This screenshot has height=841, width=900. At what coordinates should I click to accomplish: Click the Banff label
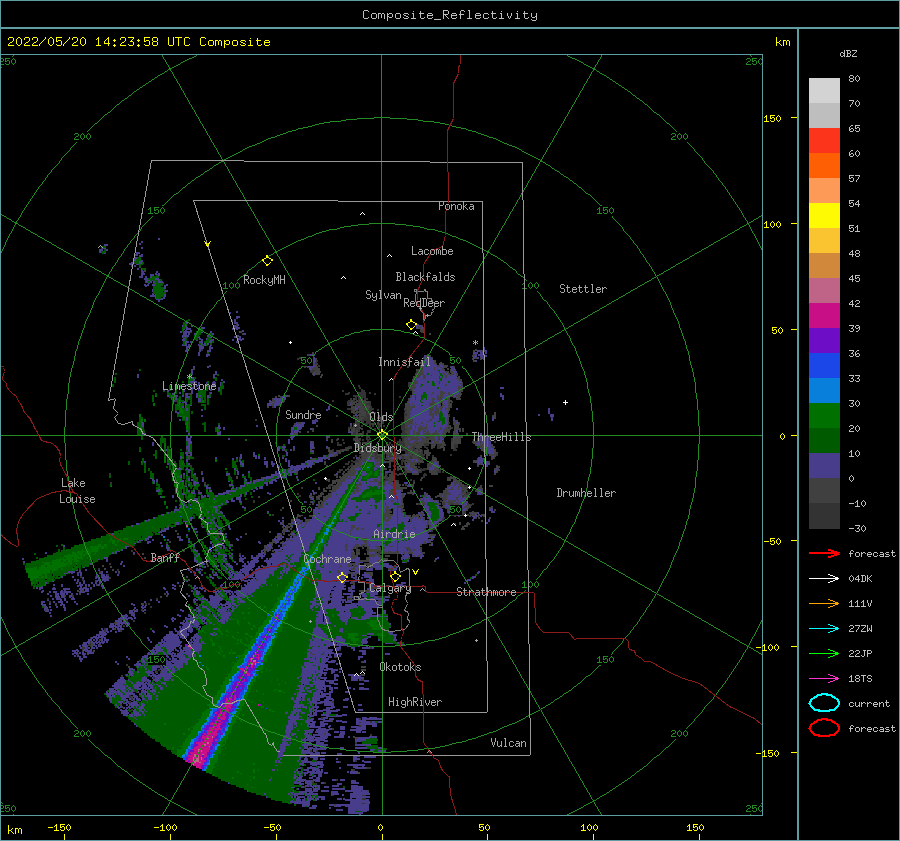pyautogui.click(x=165, y=557)
